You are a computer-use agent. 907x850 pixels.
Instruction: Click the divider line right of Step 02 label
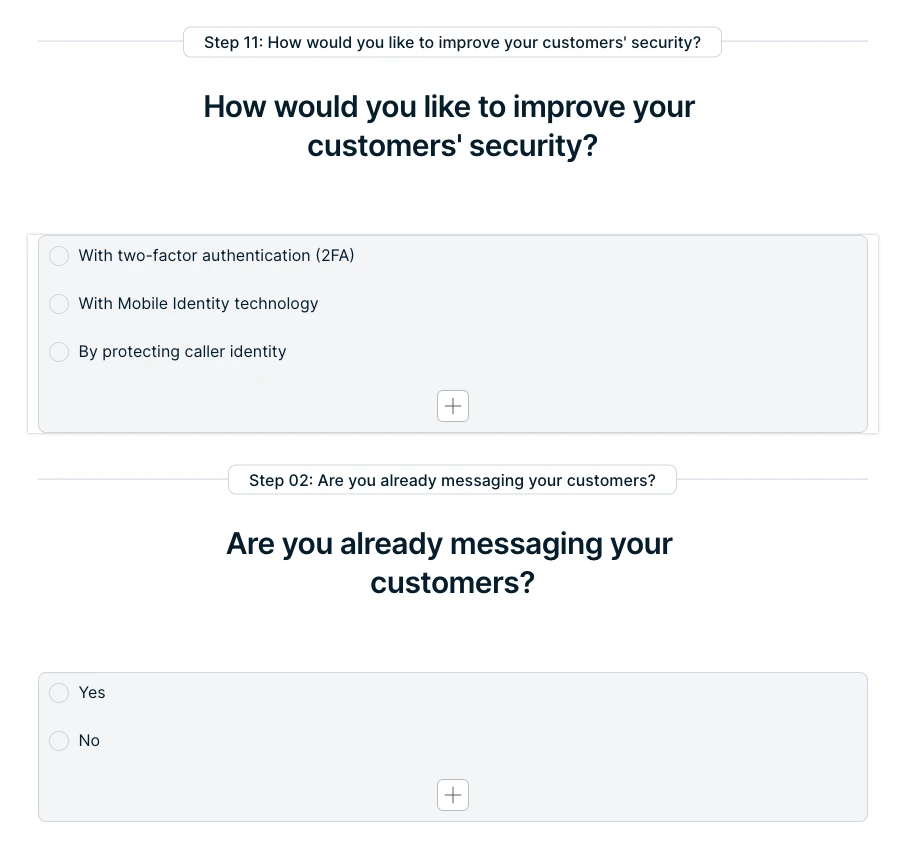point(770,480)
